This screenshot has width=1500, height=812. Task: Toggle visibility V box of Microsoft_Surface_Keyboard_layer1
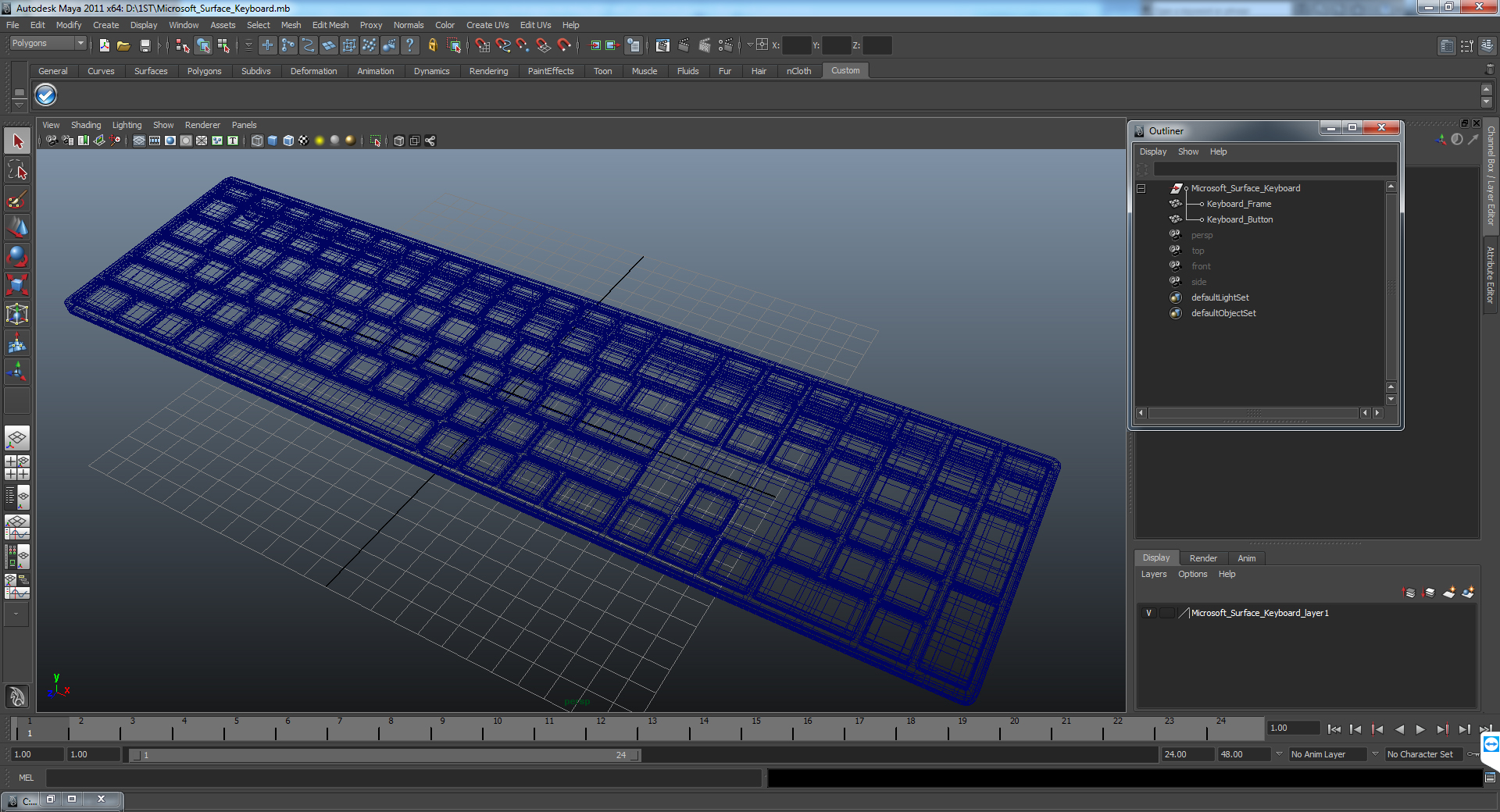[1148, 613]
